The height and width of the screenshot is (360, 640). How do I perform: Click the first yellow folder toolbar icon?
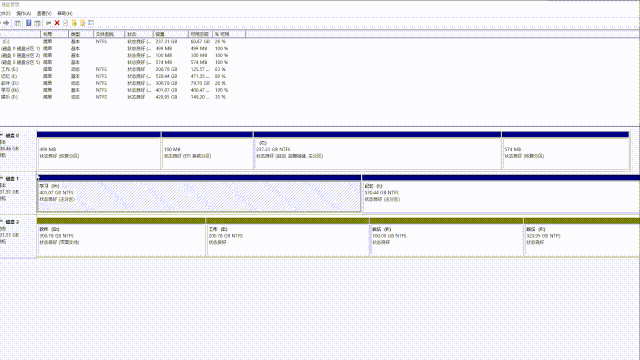[x=74, y=23]
